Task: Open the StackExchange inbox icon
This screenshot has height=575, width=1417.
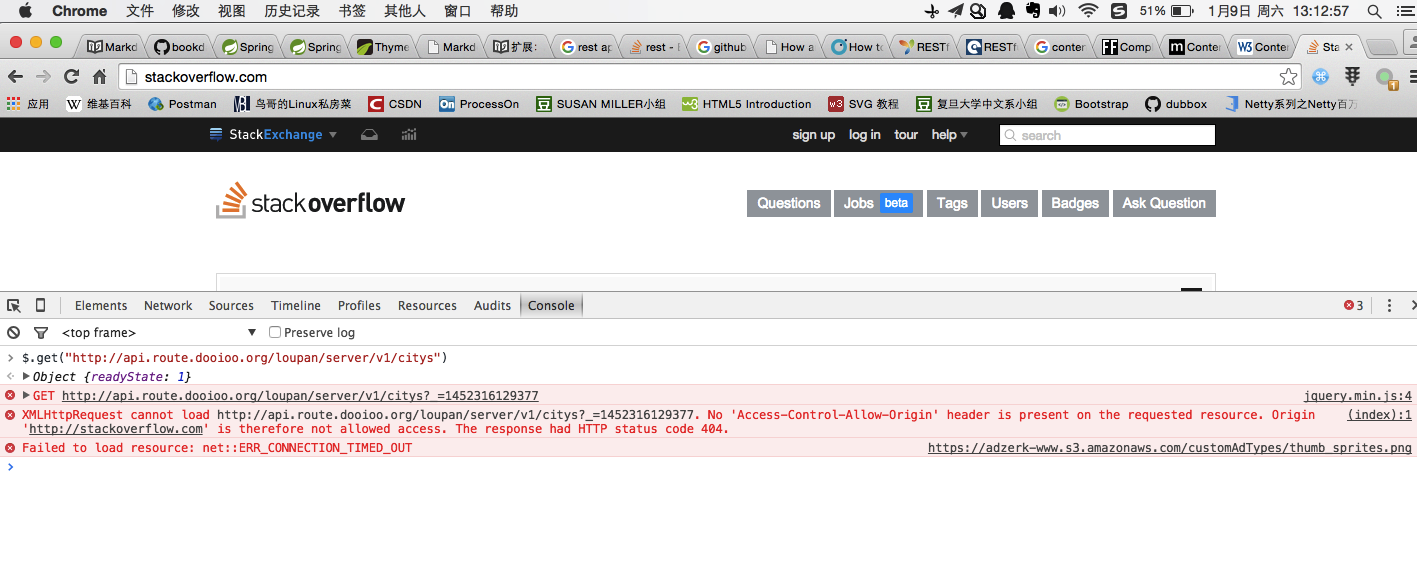Action: click(369, 134)
